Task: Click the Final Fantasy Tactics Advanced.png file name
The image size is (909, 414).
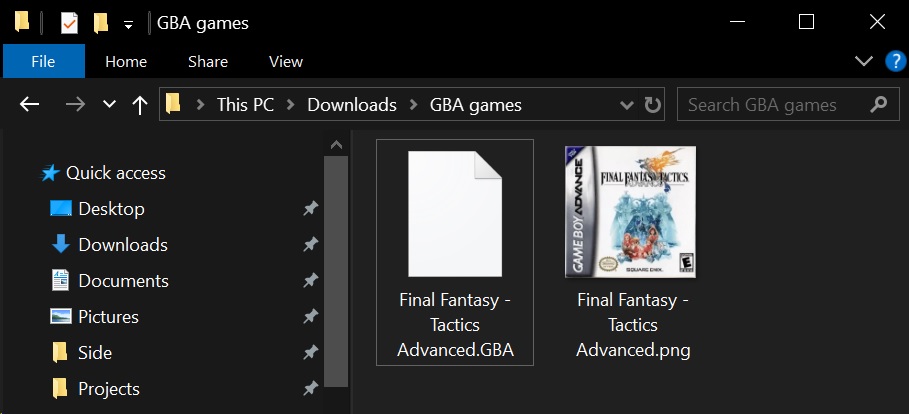Action: pyautogui.click(x=633, y=325)
